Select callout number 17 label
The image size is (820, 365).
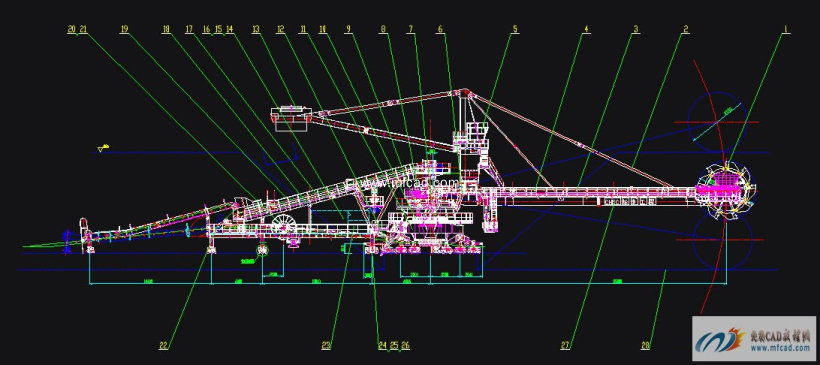(189, 30)
